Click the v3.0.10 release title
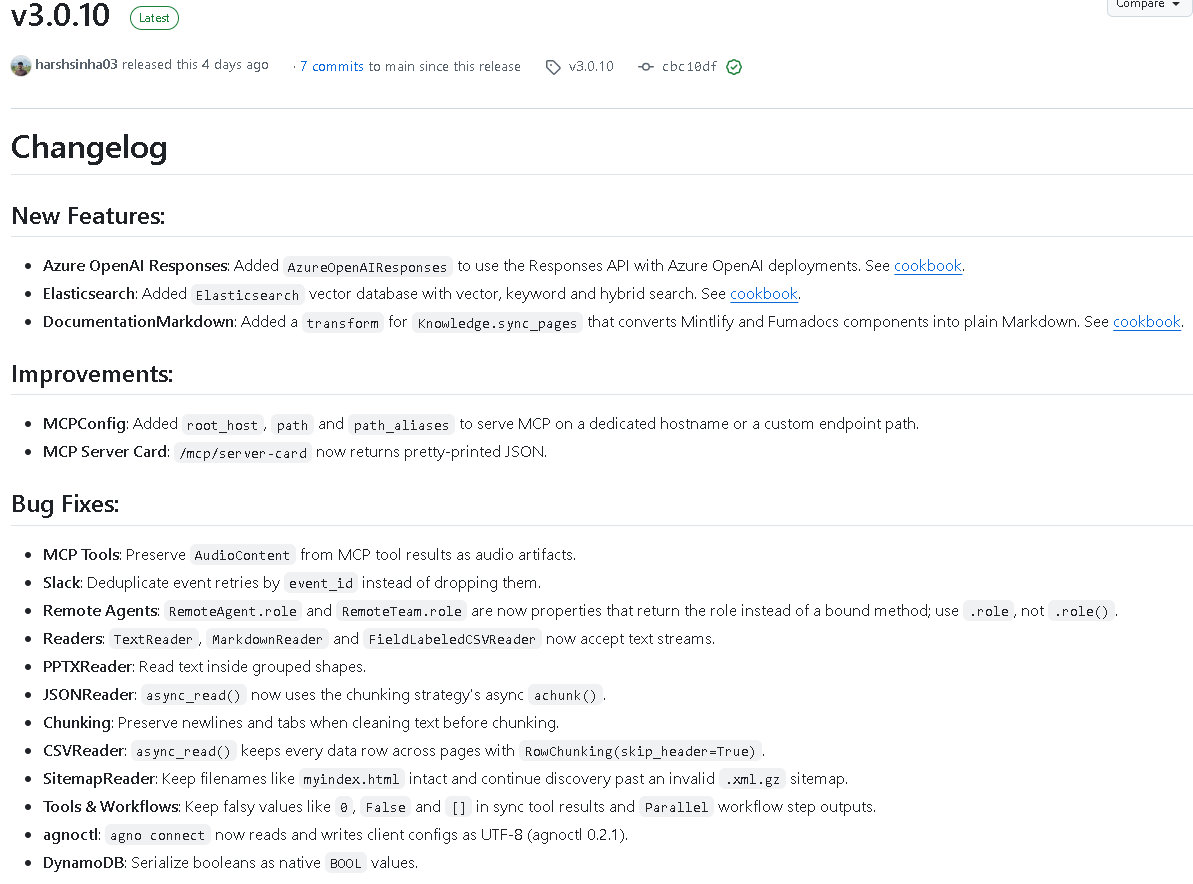This screenshot has height=884, width=1193. [61, 16]
